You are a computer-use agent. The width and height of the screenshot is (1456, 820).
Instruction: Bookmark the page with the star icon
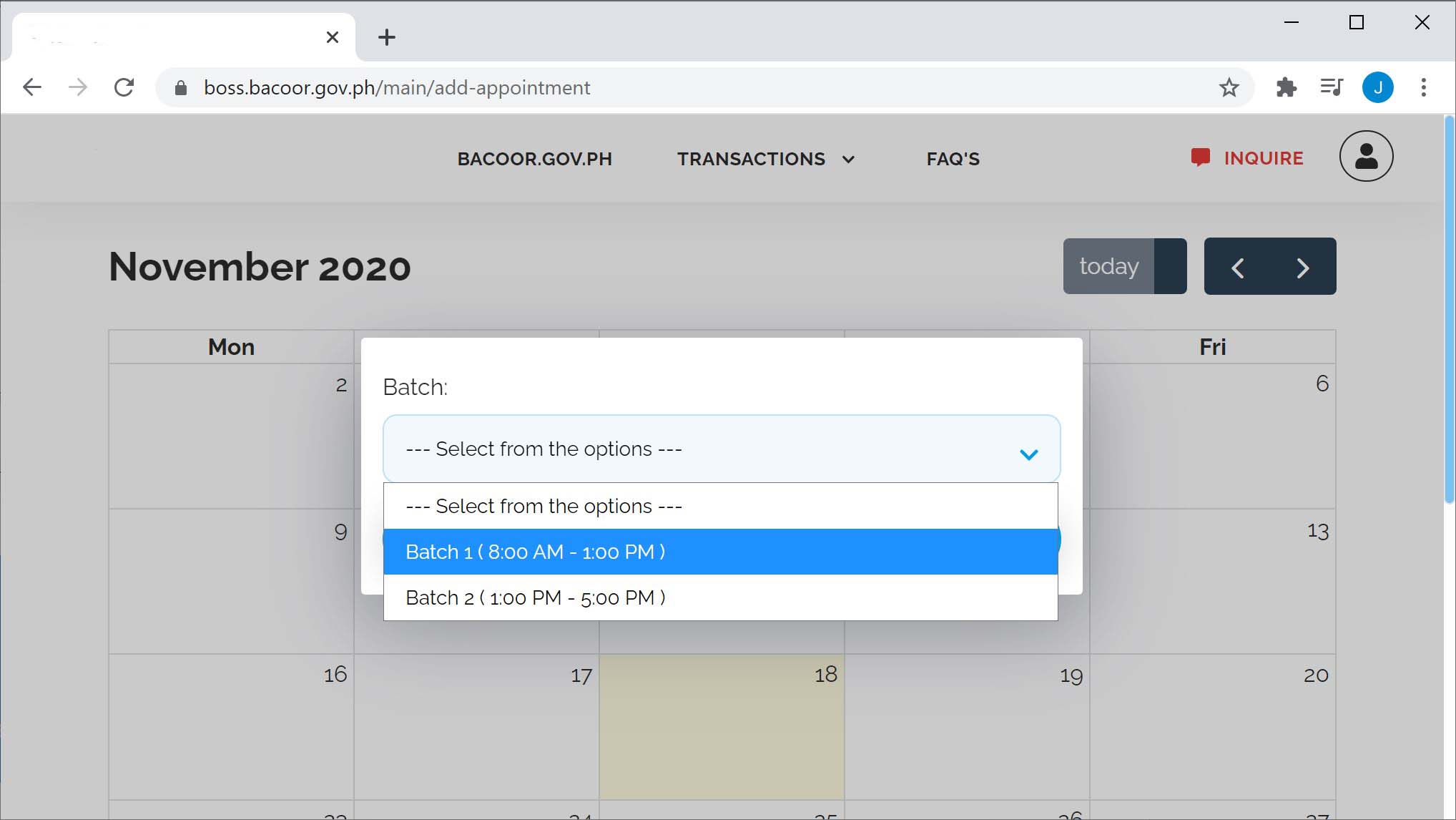(1229, 87)
